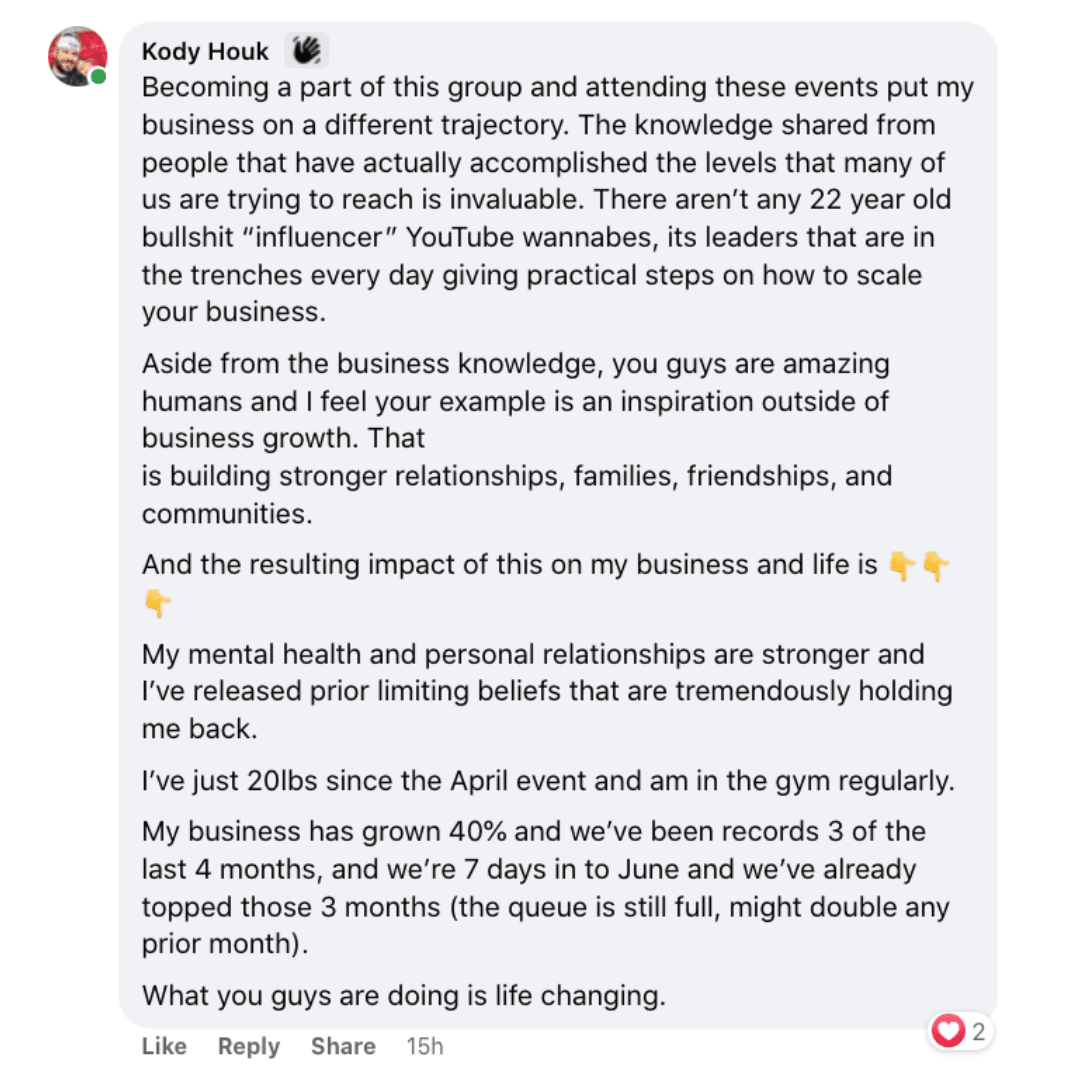
Task: Click the sentence "What you guys are doing"
Action: click(403, 995)
